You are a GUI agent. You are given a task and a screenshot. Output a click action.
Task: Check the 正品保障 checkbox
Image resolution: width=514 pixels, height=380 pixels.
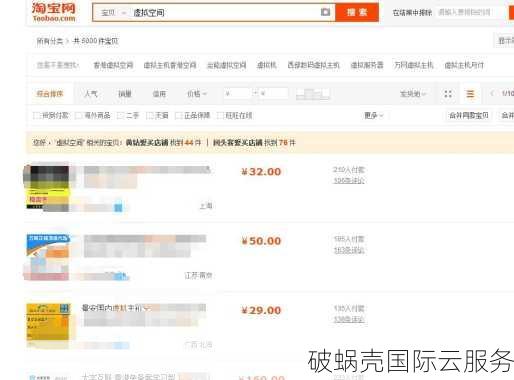coord(178,116)
